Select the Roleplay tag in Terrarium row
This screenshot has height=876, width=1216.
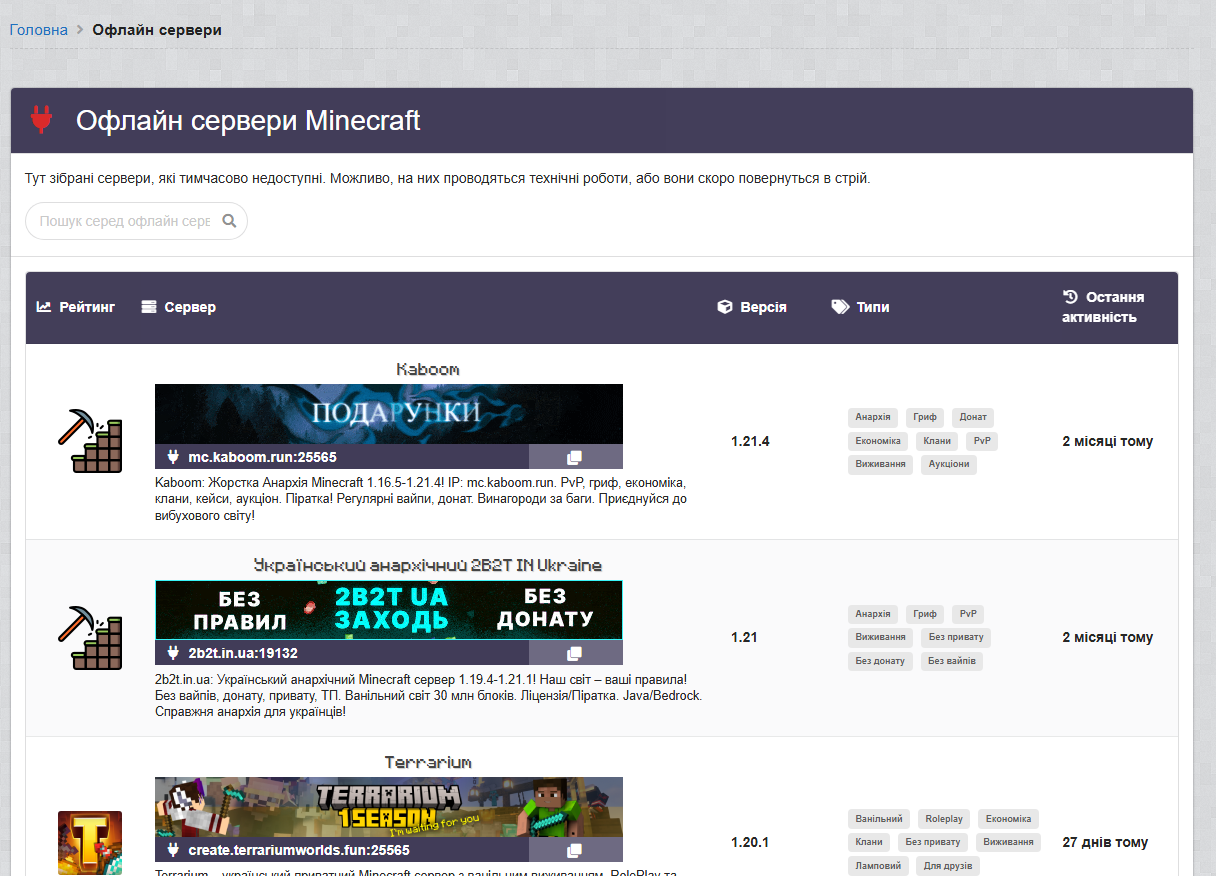[944, 819]
